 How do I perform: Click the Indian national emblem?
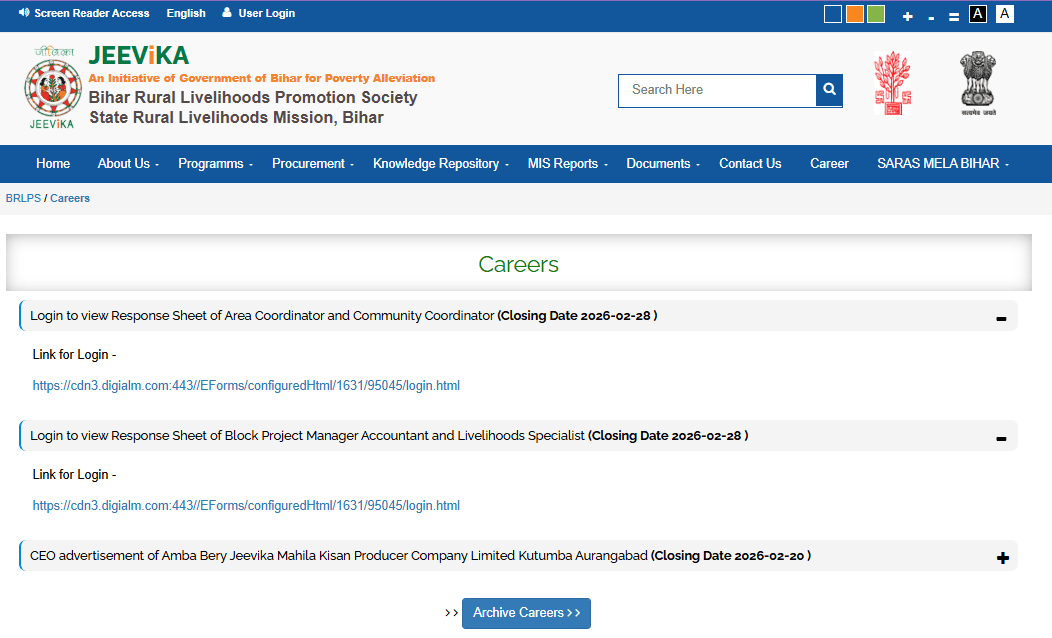tap(977, 83)
